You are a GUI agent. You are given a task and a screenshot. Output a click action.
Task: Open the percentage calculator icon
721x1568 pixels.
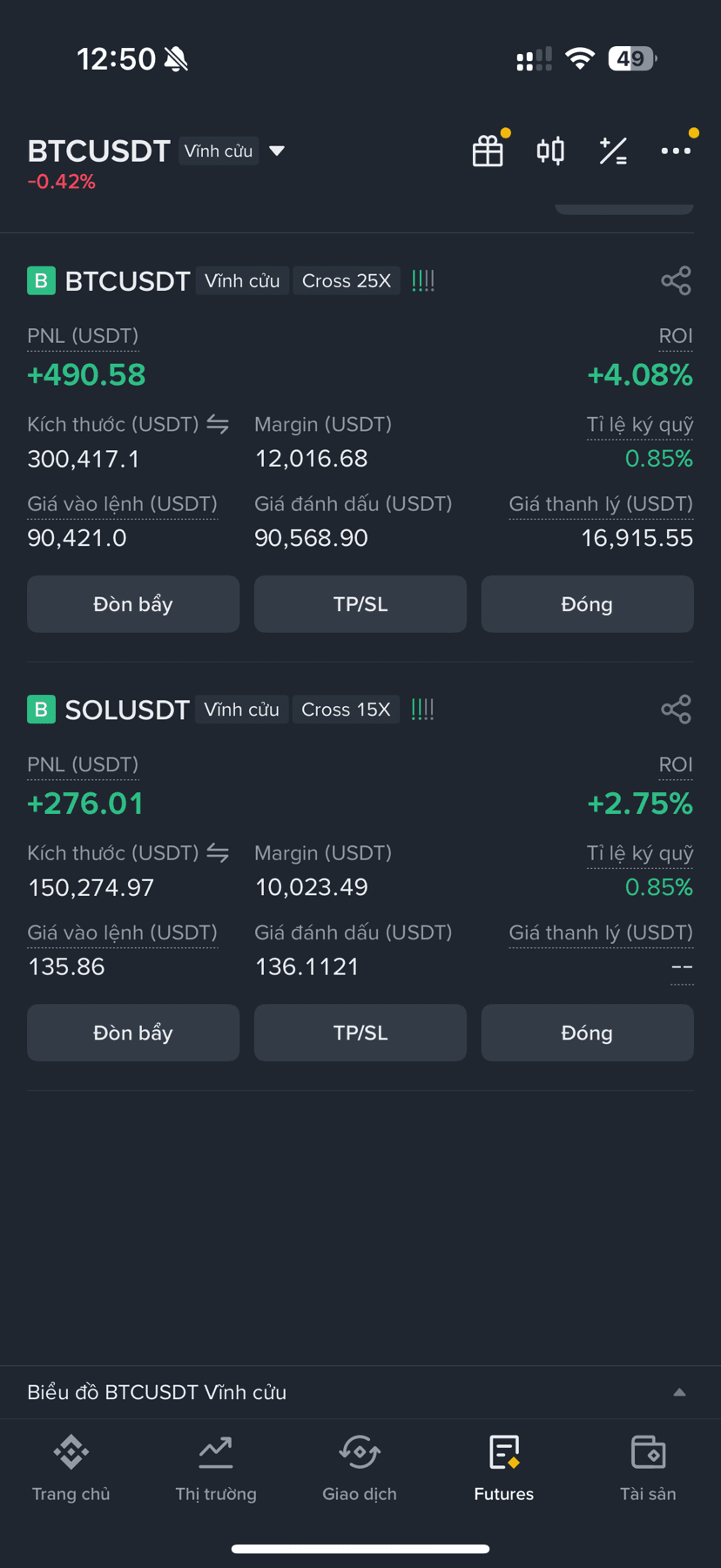[x=613, y=151]
